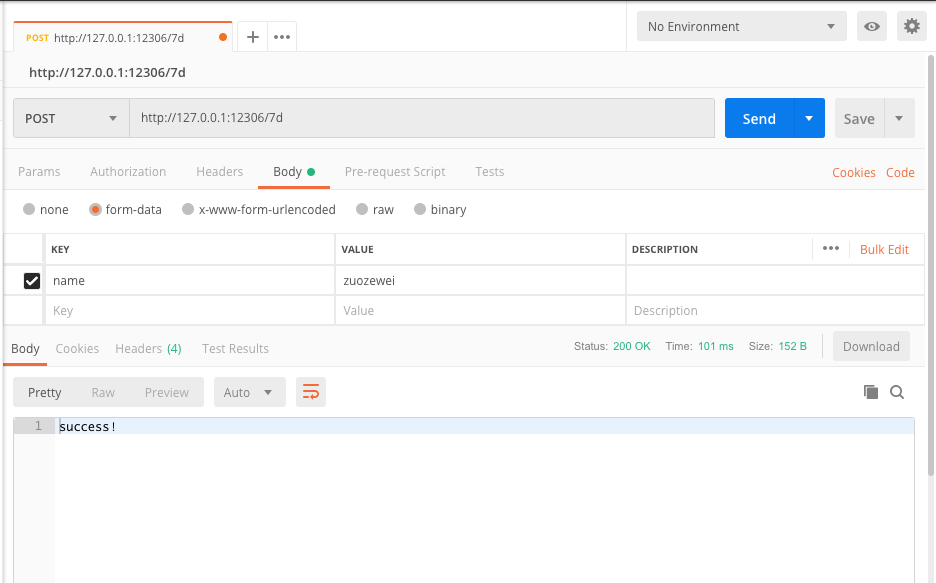The height and width of the screenshot is (583, 936).
Task: Open the Code link
Action: tap(900, 172)
